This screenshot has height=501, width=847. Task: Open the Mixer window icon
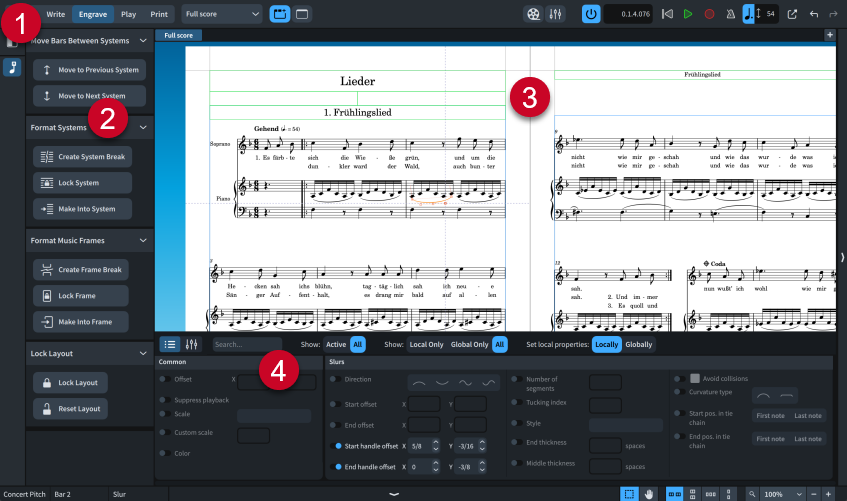click(557, 14)
